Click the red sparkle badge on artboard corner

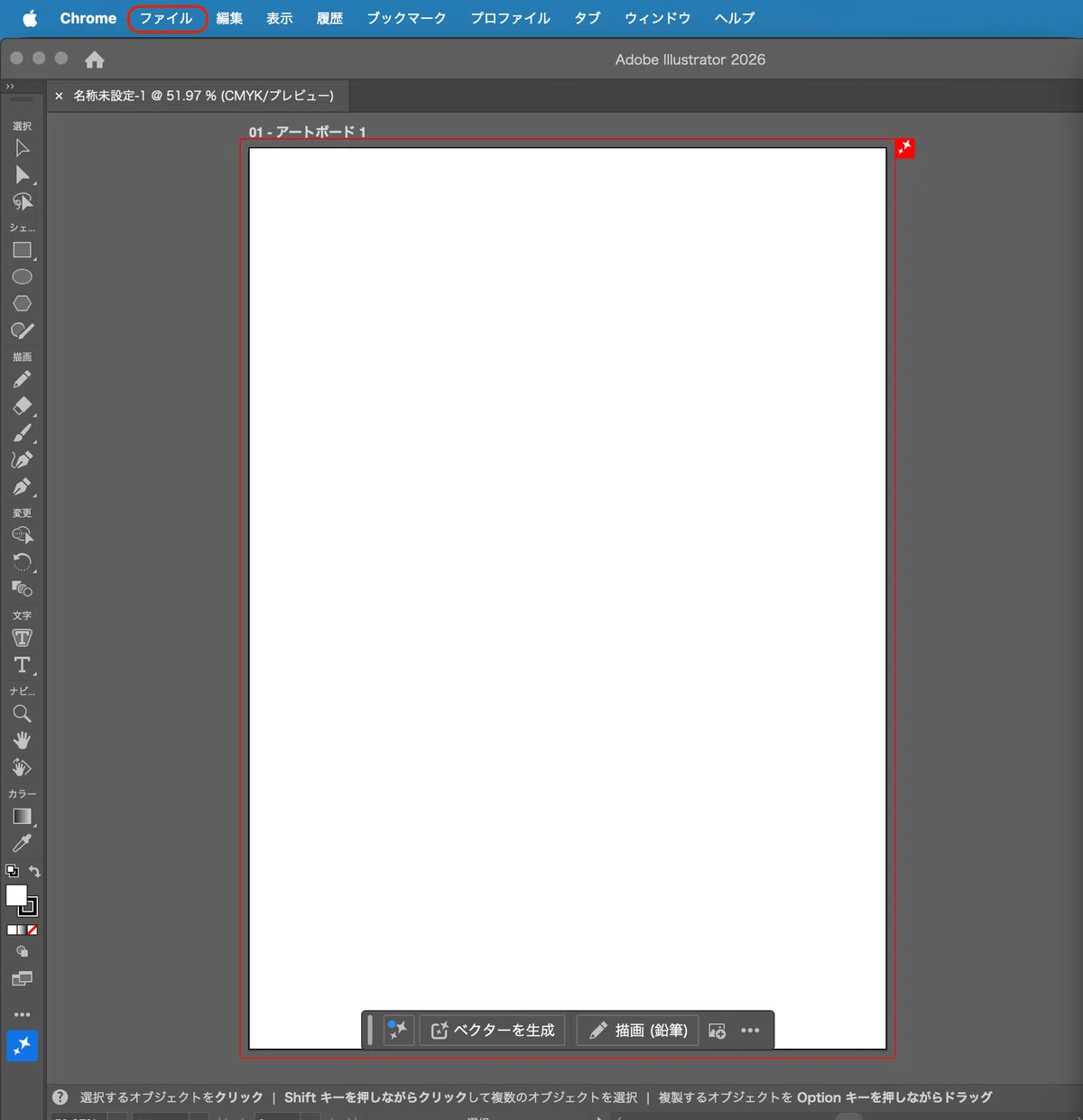point(905,148)
